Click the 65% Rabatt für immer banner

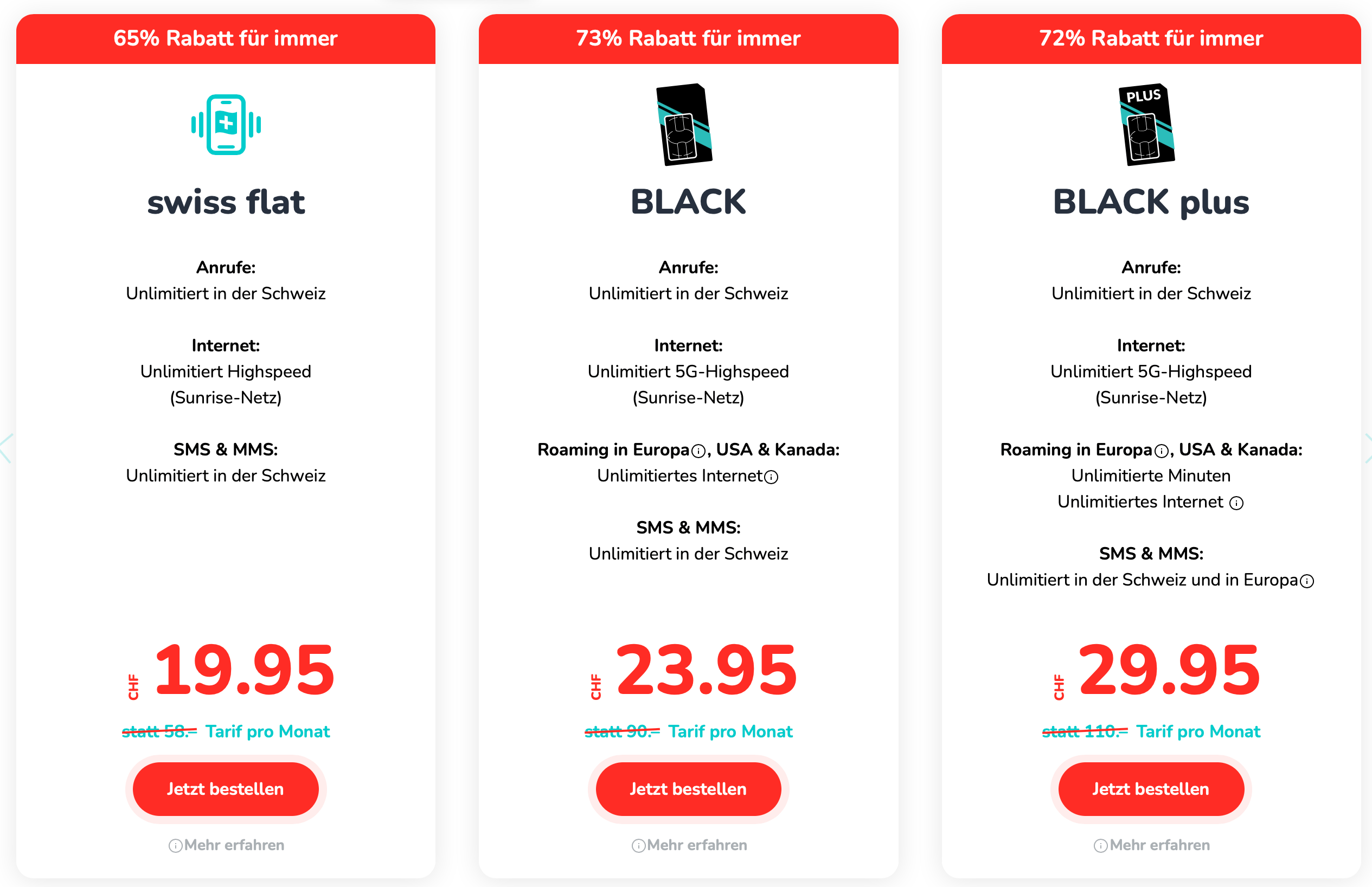click(x=225, y=38)
